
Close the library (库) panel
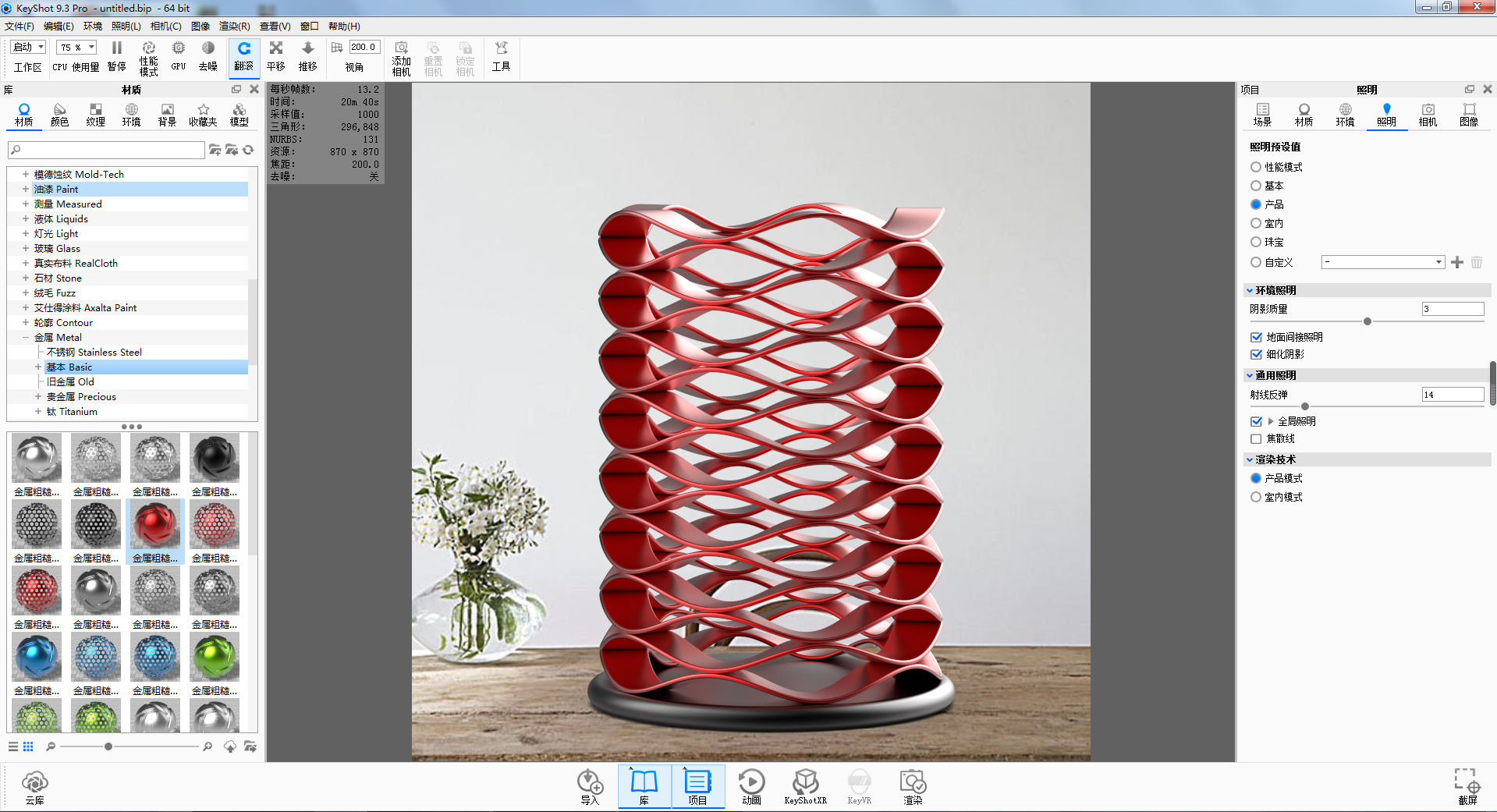pos(254,90)
